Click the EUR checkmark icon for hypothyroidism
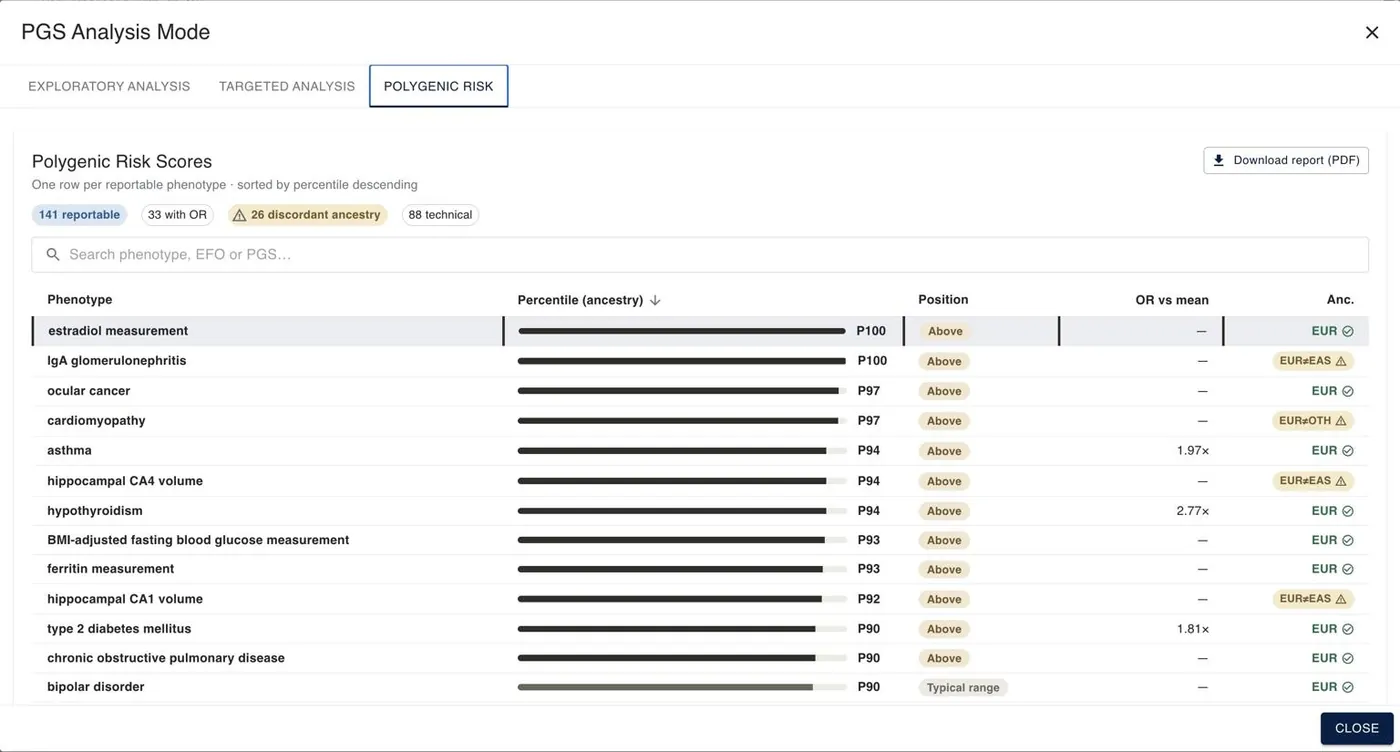 [x=1348, y=511]
